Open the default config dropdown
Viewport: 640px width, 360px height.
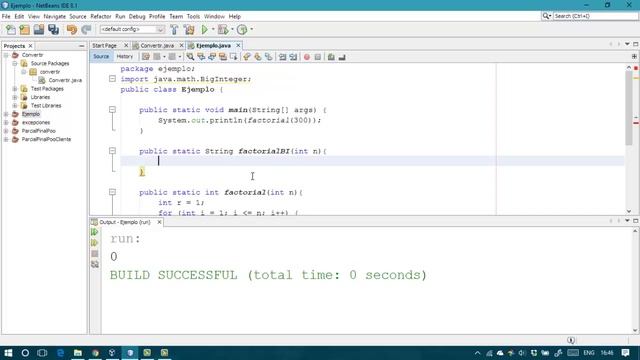pos(132,29)
